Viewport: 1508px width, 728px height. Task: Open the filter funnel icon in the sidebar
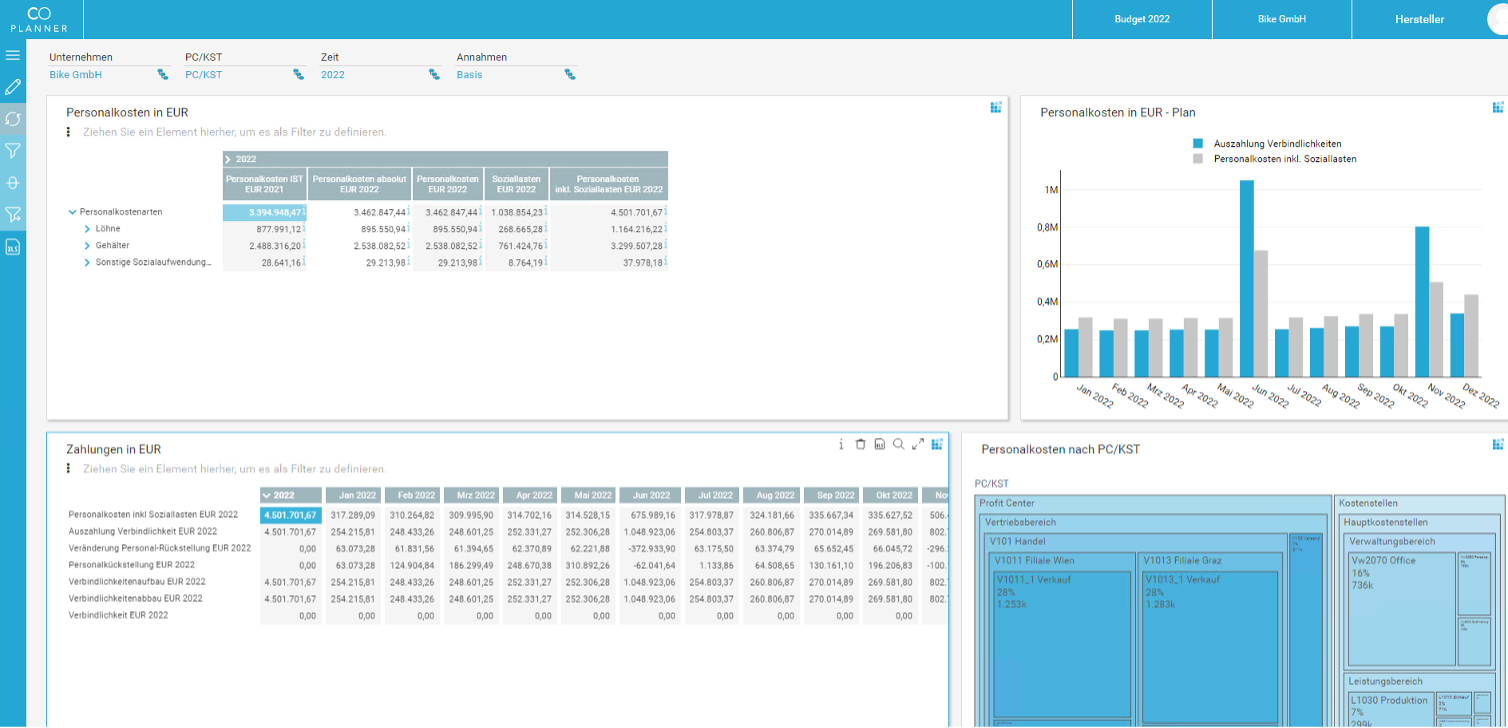pos(13,150)
